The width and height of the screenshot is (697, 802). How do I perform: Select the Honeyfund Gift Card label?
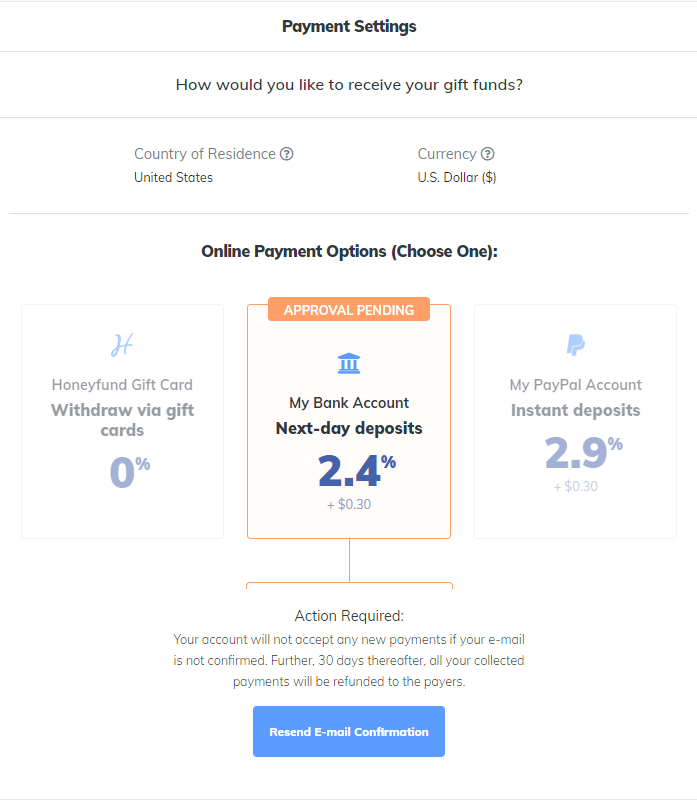point(122,385)
